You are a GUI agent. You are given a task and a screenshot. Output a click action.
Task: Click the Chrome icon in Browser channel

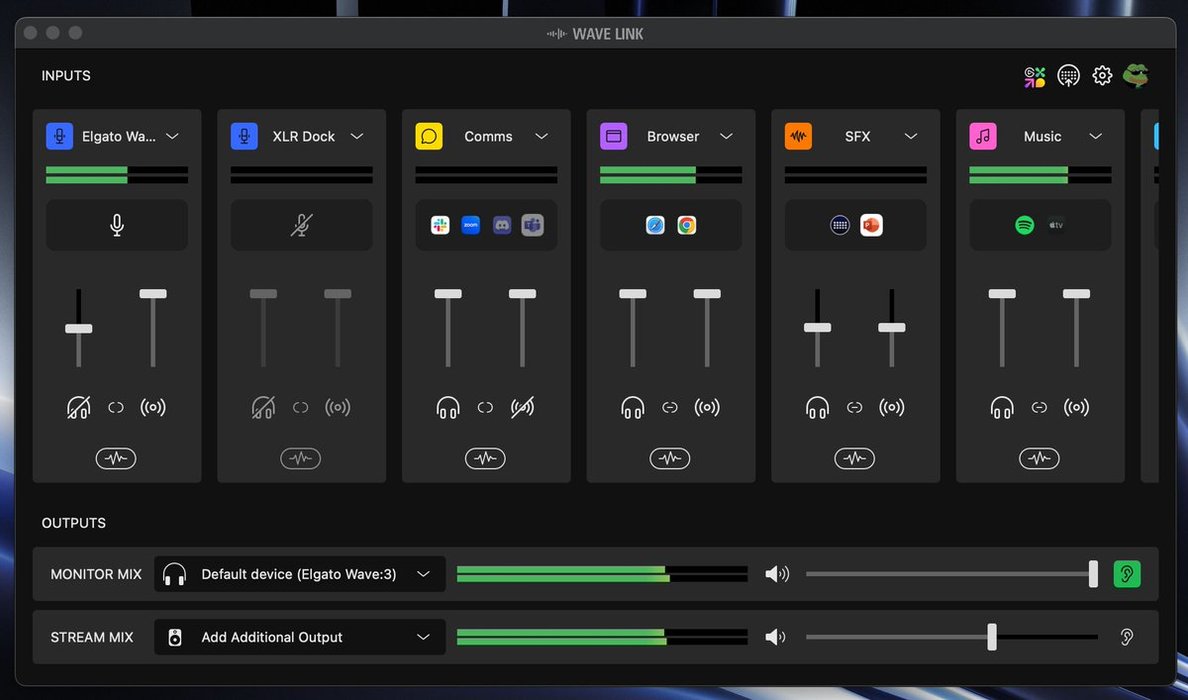pos(687,225)
